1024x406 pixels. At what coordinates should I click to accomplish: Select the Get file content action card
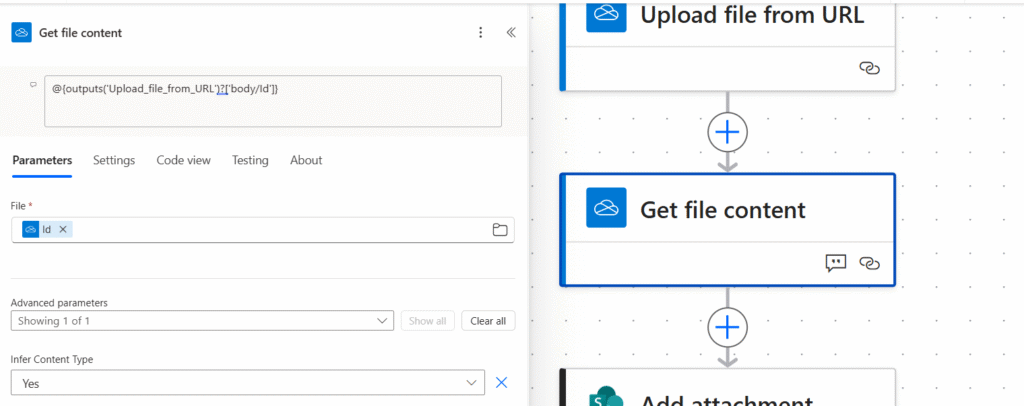728,230
